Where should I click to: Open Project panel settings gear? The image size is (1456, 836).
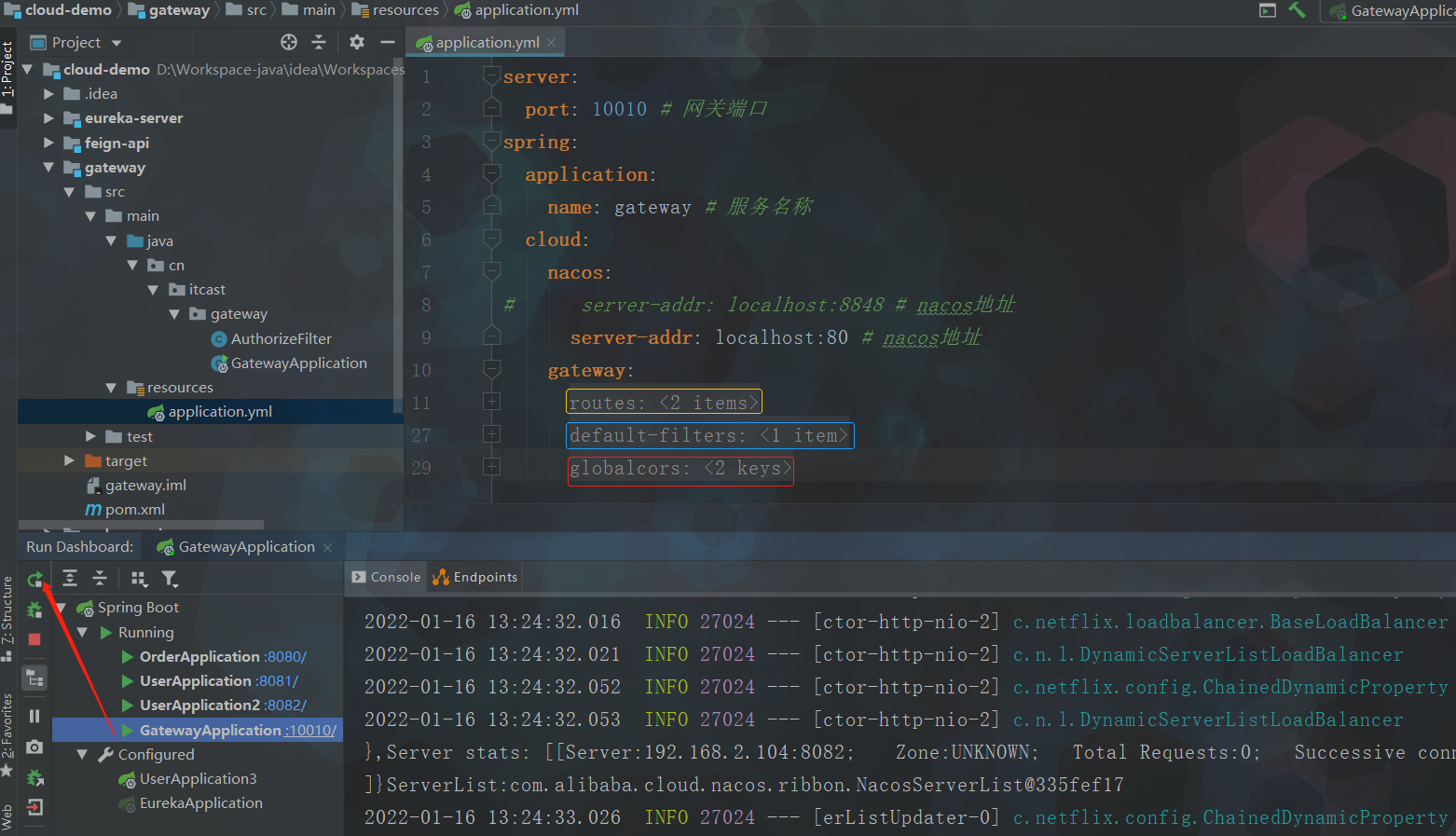[357, 42]
